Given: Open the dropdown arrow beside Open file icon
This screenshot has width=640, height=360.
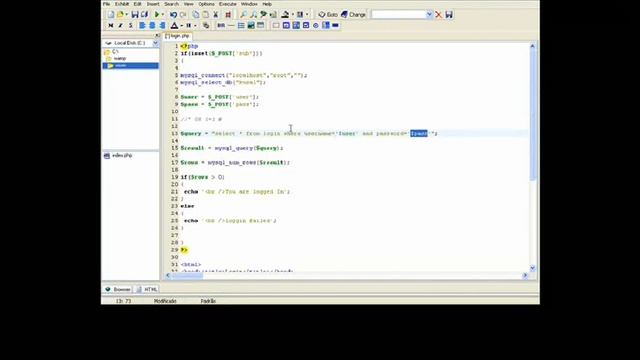Looking at the screenshot, I should click(126, 15).
